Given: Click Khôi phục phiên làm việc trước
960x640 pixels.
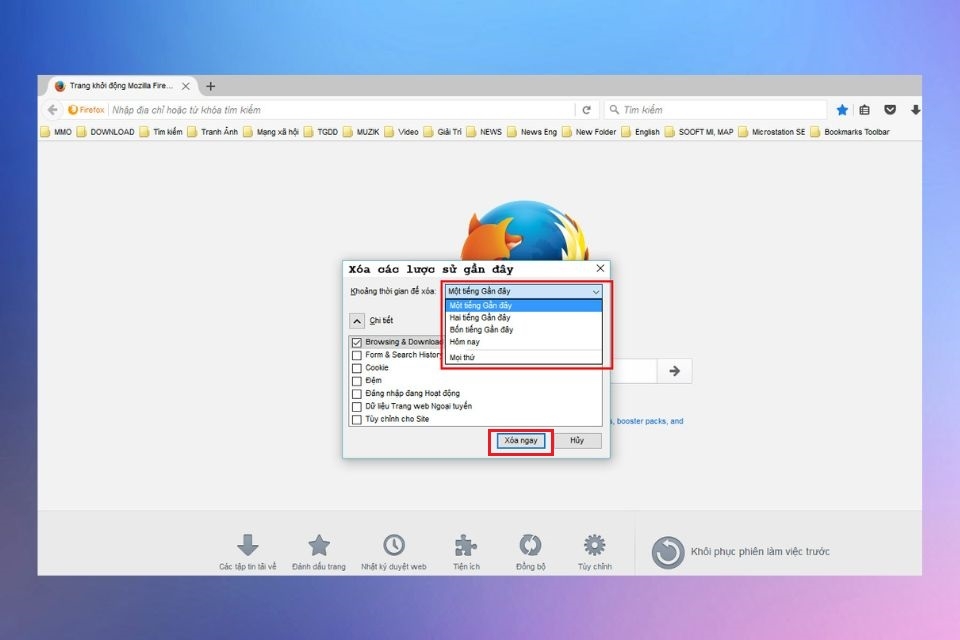Looking at the screenshot, I should tap(741, 552).
